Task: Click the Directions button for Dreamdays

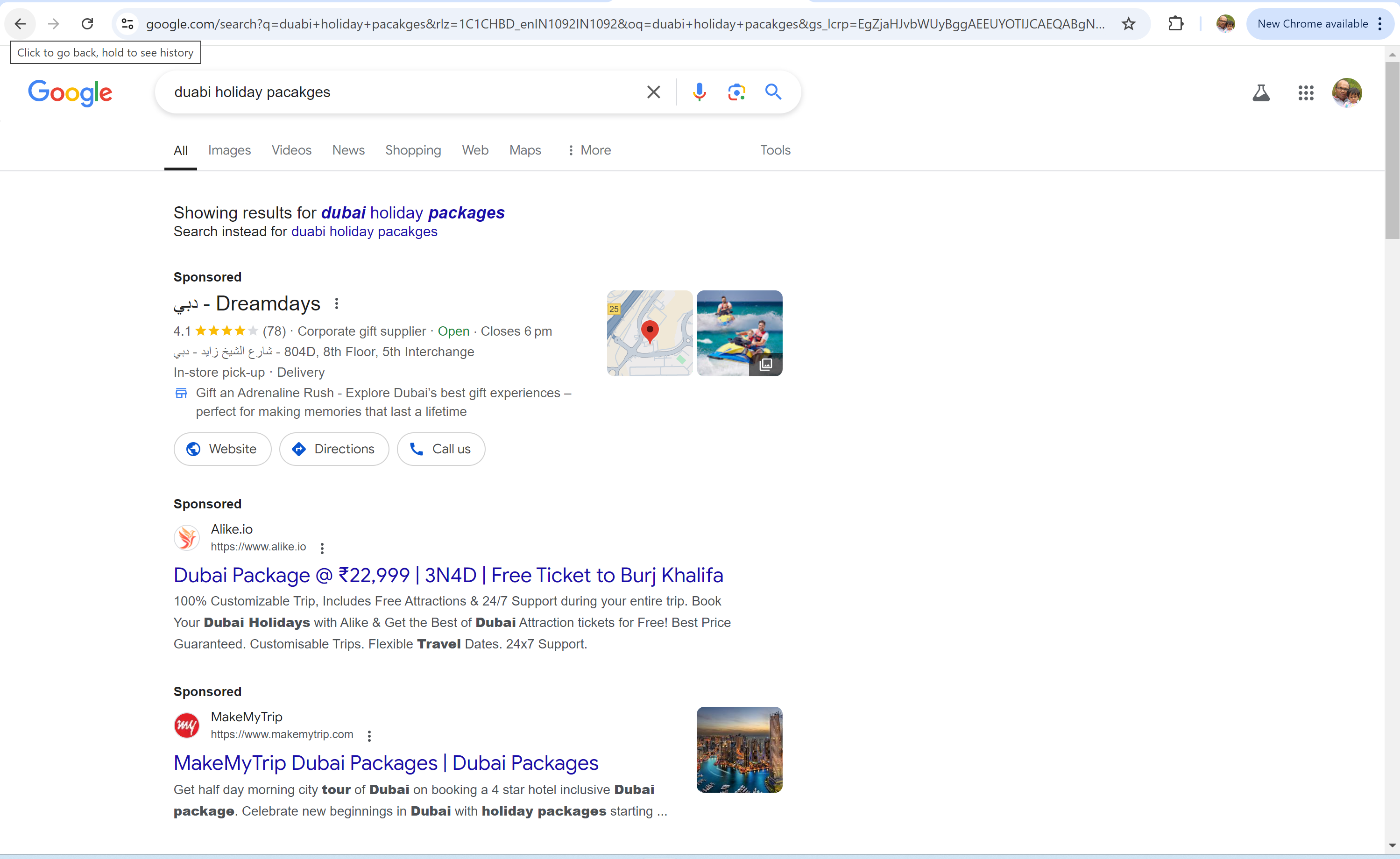Action: (333, 449)
